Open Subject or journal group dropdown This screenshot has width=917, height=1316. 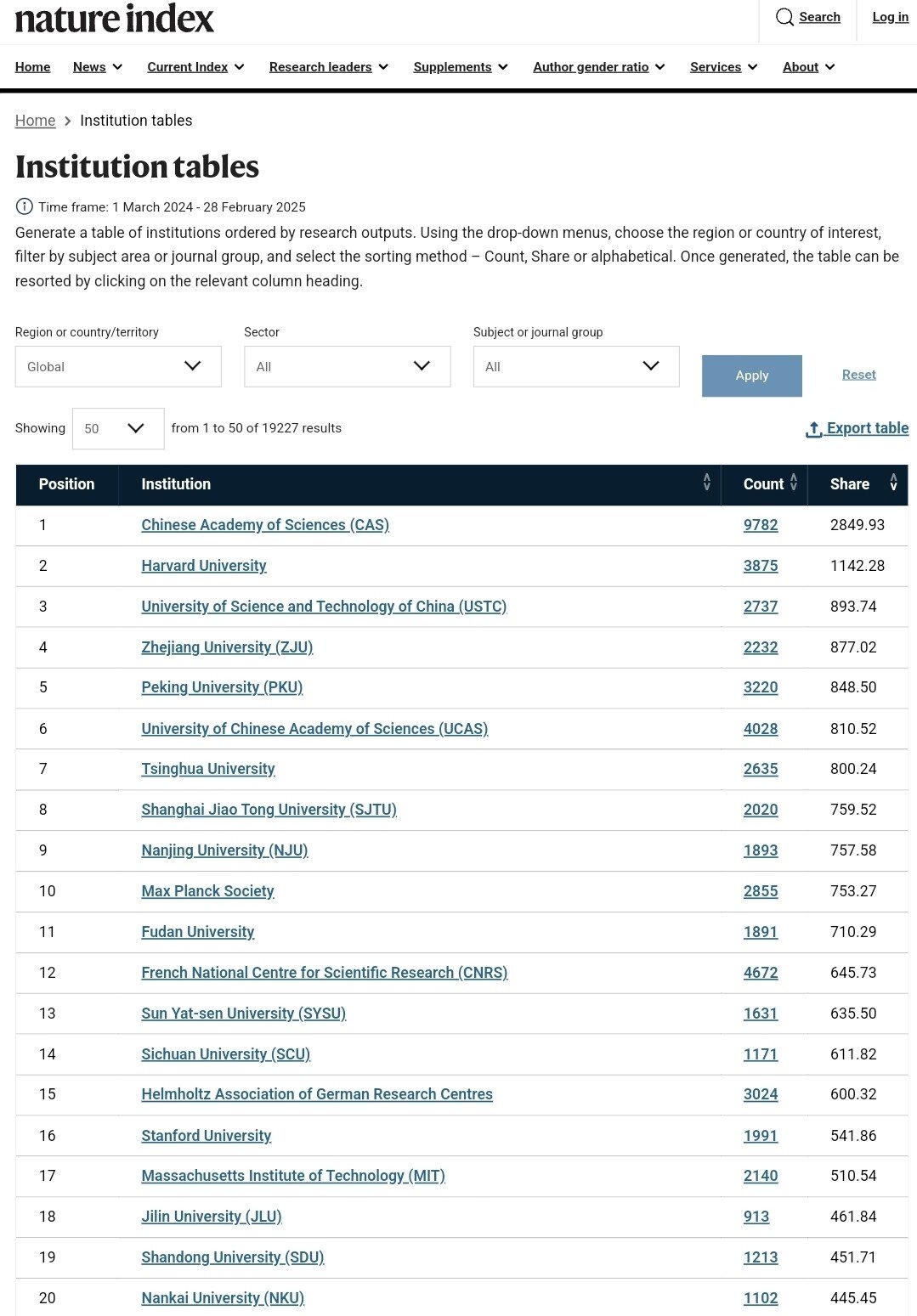576,366
